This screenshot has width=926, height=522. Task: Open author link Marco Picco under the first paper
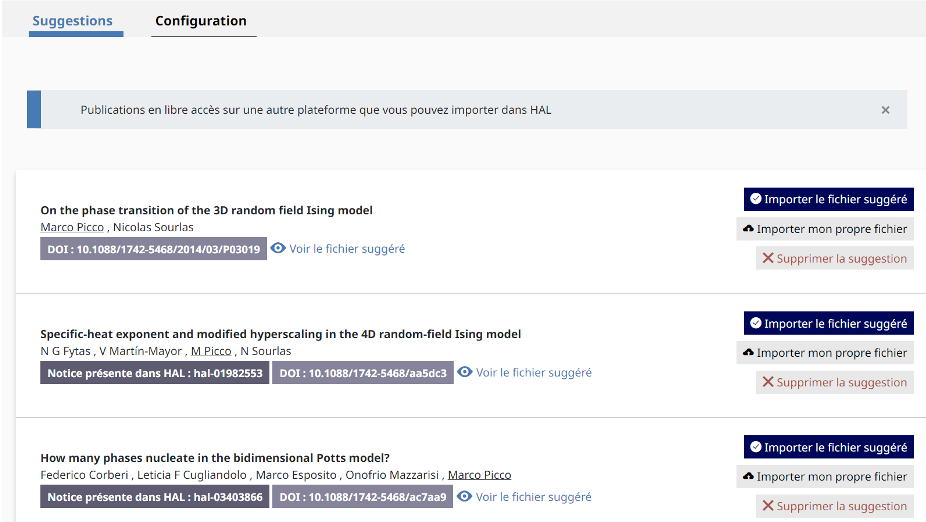coord(72,227)
